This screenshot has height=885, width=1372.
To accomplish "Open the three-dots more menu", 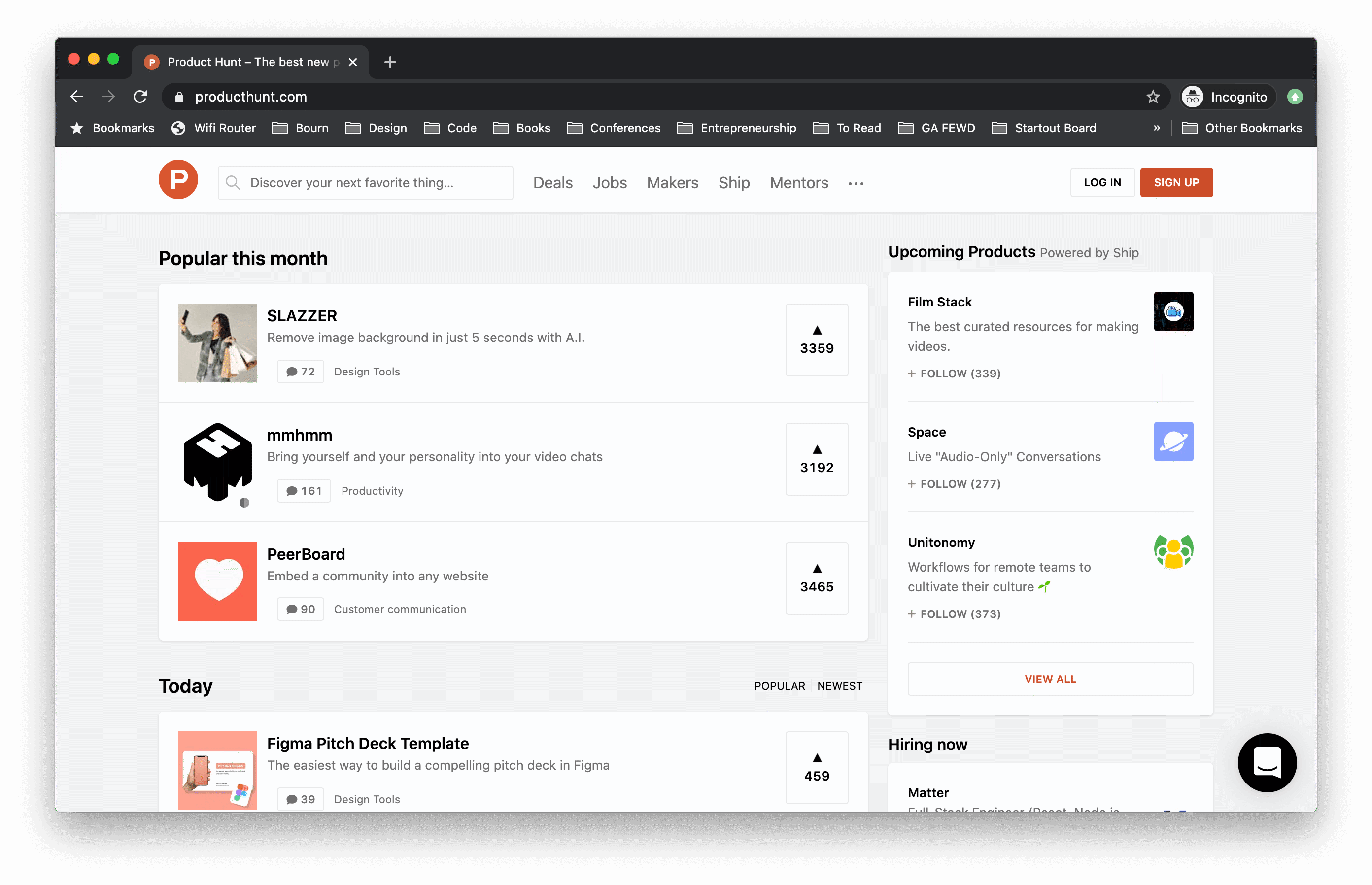I will (x=855, y=183).
